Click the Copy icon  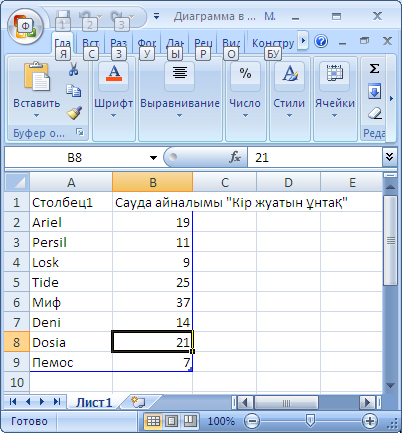[x=74, y=91]
